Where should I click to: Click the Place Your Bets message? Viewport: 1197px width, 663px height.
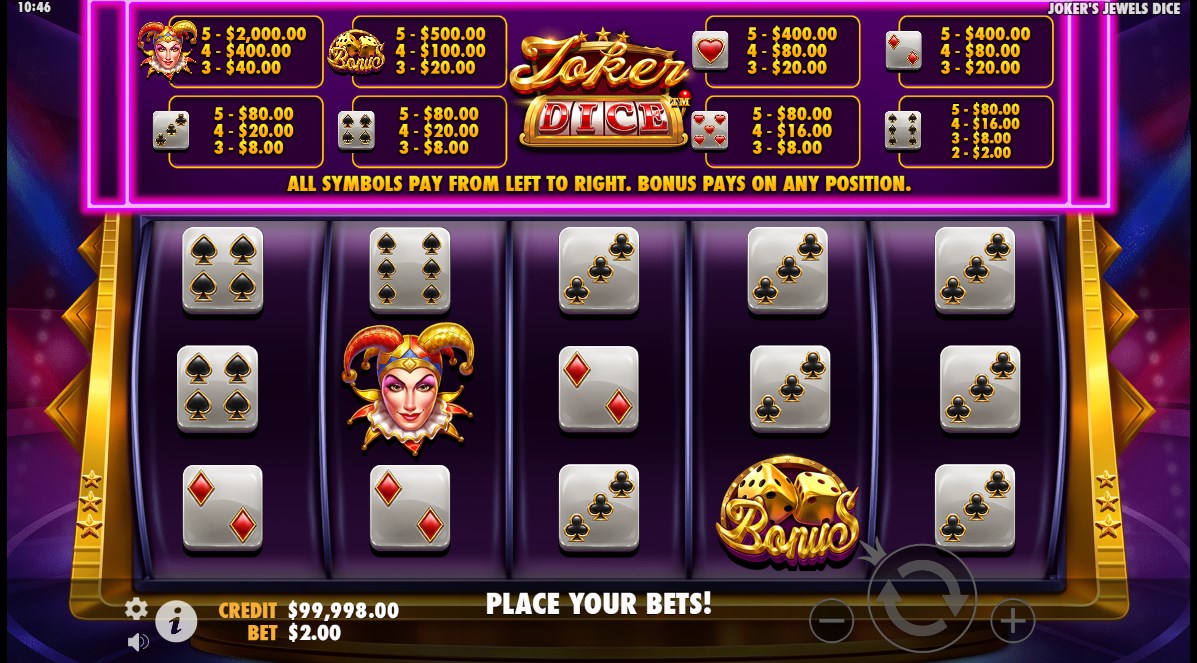pyautogui.click(x=598, y=603)
